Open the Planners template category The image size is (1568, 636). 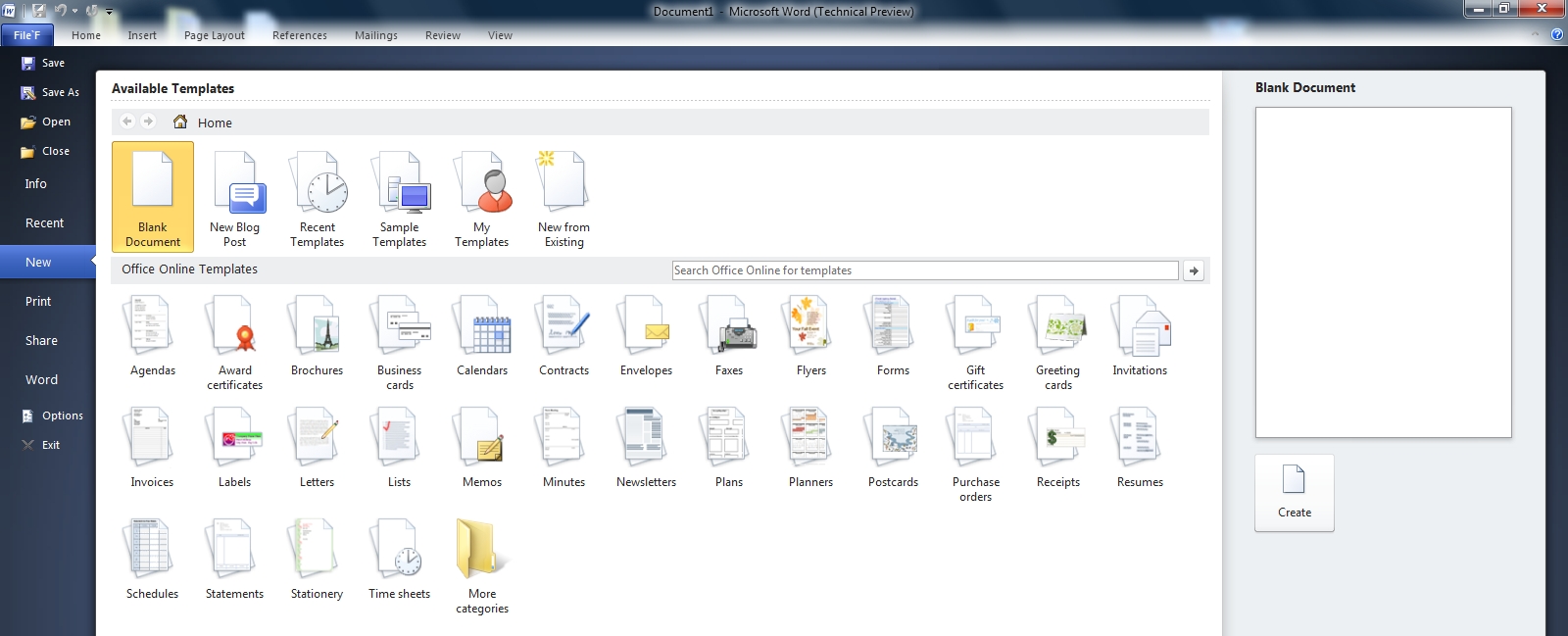pyautogui.click(x=811, y=449)
